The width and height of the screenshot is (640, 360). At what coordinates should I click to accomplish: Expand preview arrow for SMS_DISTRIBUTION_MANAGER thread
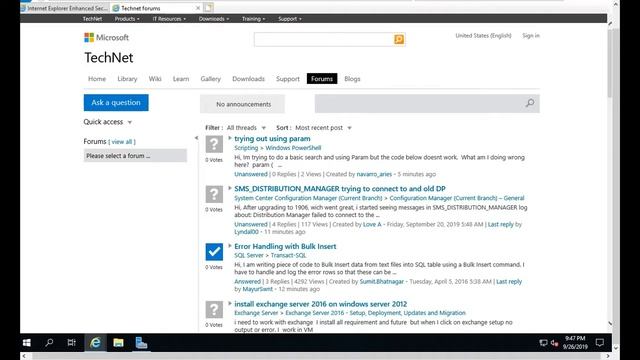tap(230, 188)
